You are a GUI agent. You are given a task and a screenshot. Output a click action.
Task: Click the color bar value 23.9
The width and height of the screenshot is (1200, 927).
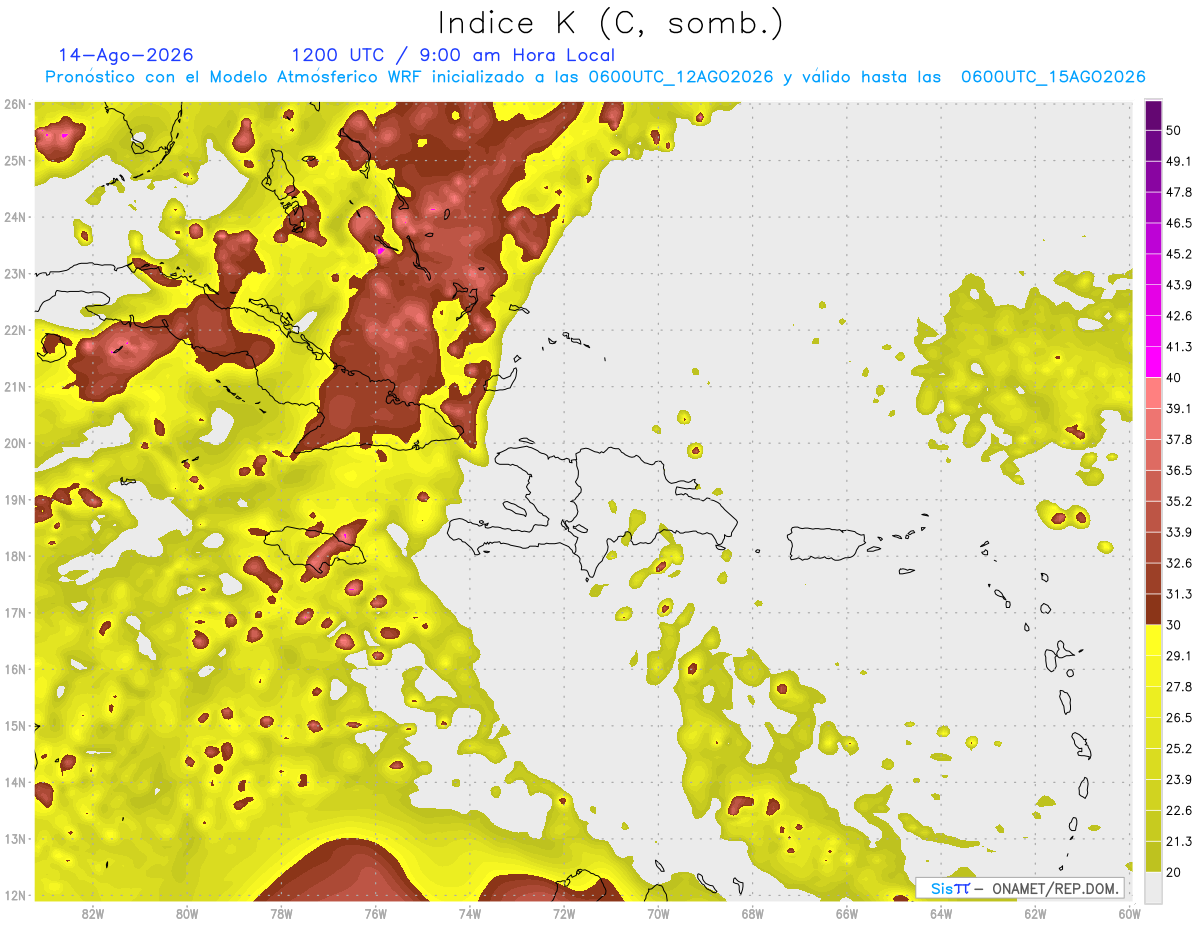[x=1179, y=779]
